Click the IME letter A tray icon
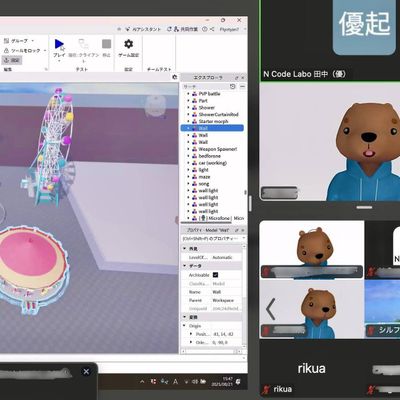Viewport: 400px width, 400px height. pos(175,382)
